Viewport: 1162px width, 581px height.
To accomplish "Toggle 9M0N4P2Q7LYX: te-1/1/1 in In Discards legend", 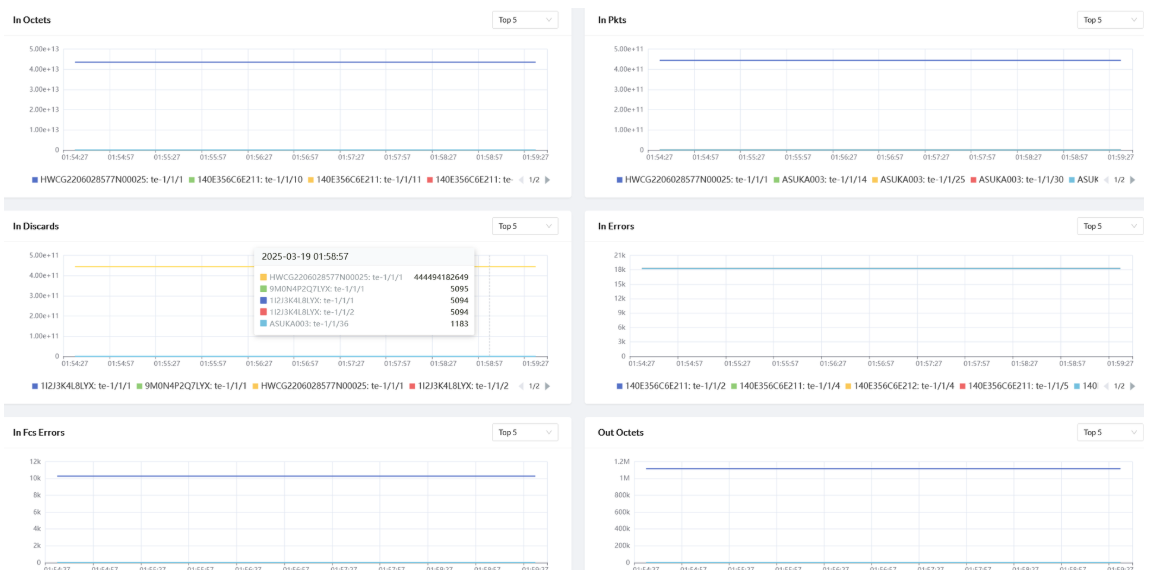I will pyautogui.click(x=195, y=386).
